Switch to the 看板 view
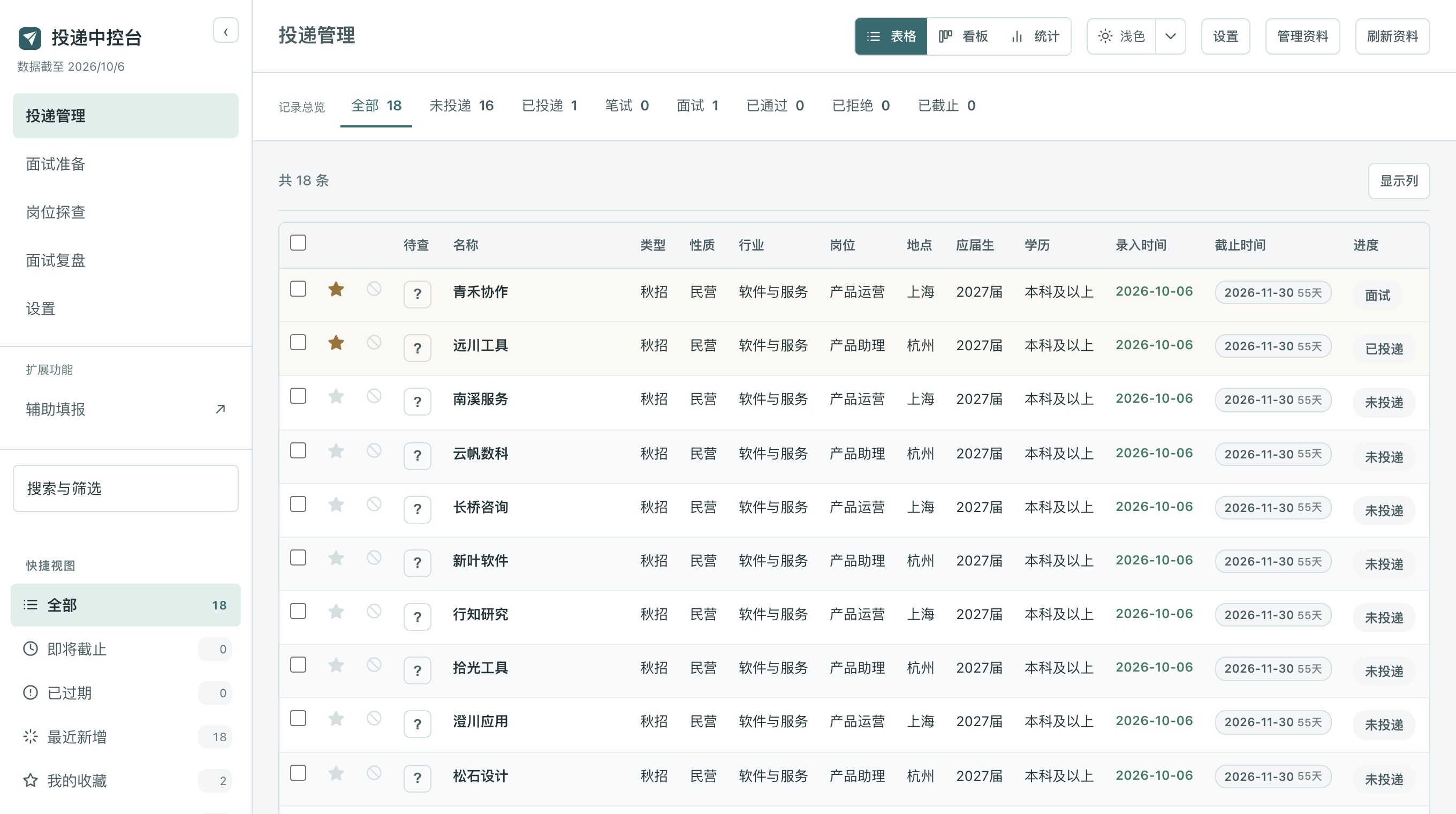Image resolution: width=1456 pixels, height=814 pixels. [964, 37]
